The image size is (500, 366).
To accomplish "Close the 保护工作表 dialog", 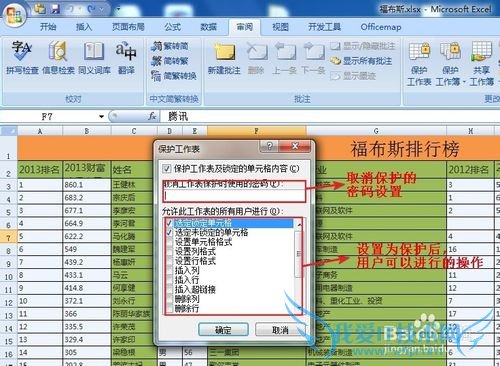I will point(295,146).
